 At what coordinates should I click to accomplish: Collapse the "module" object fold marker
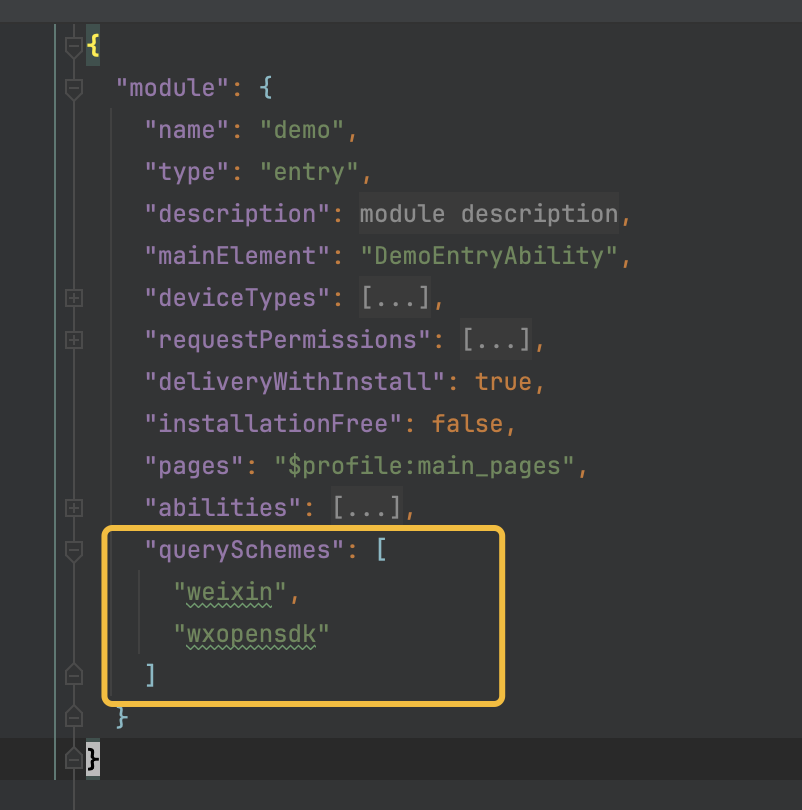[74, 89]
